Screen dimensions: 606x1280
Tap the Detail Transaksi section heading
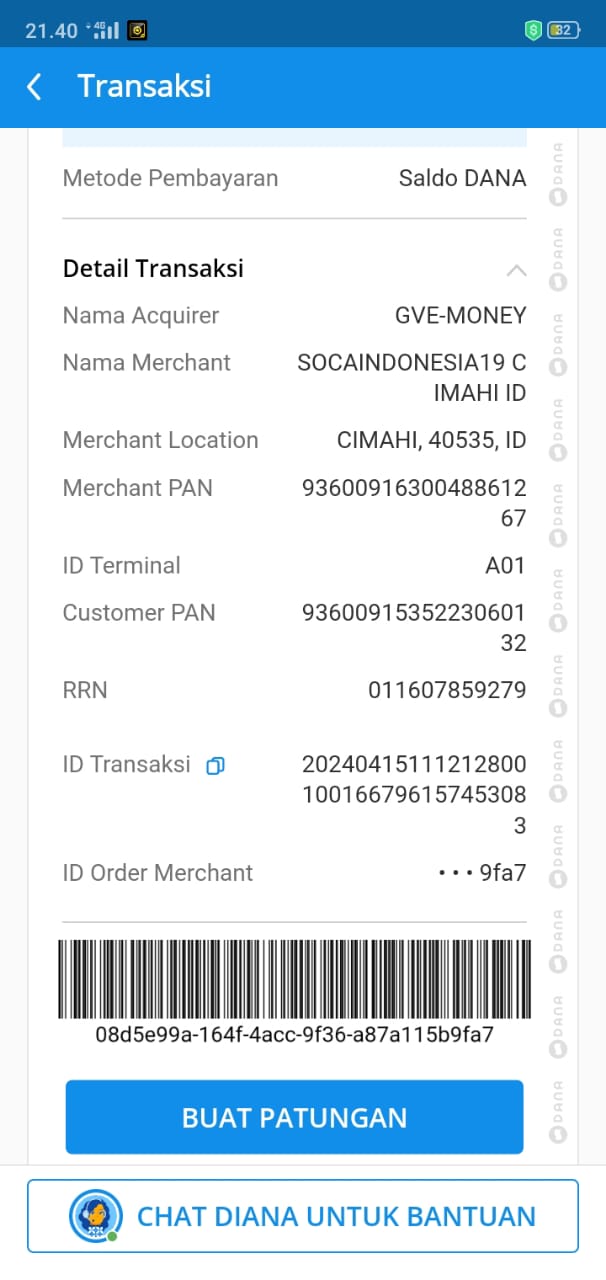(x=153, y=268)
